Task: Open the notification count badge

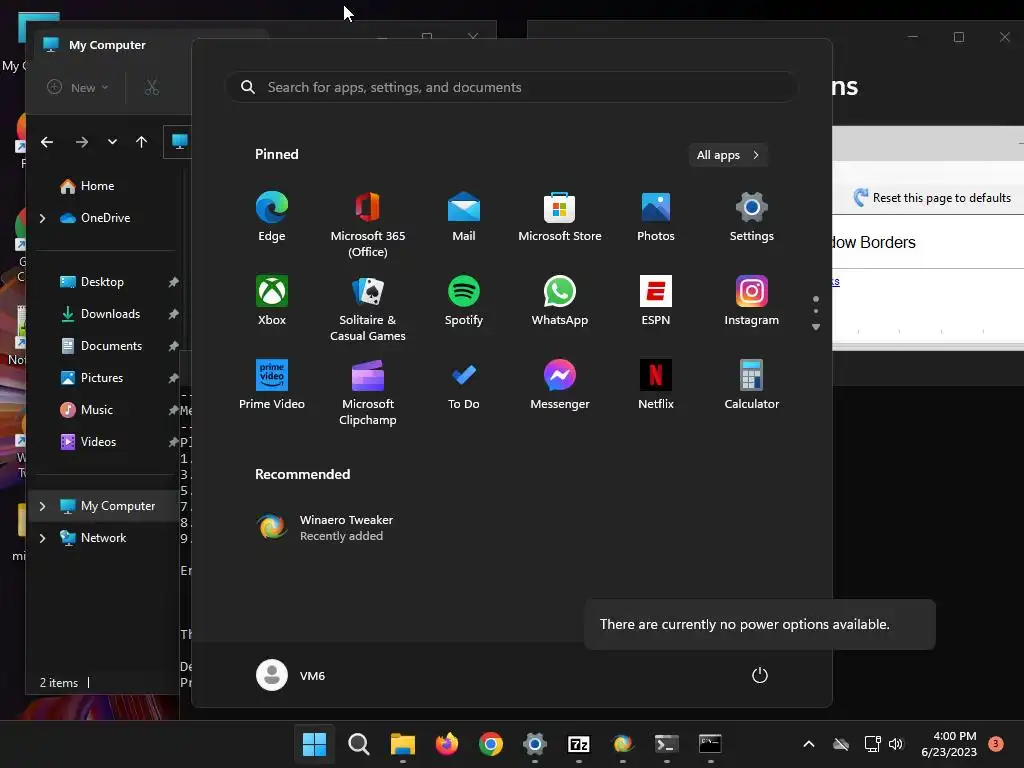Action: click(996, 744)
